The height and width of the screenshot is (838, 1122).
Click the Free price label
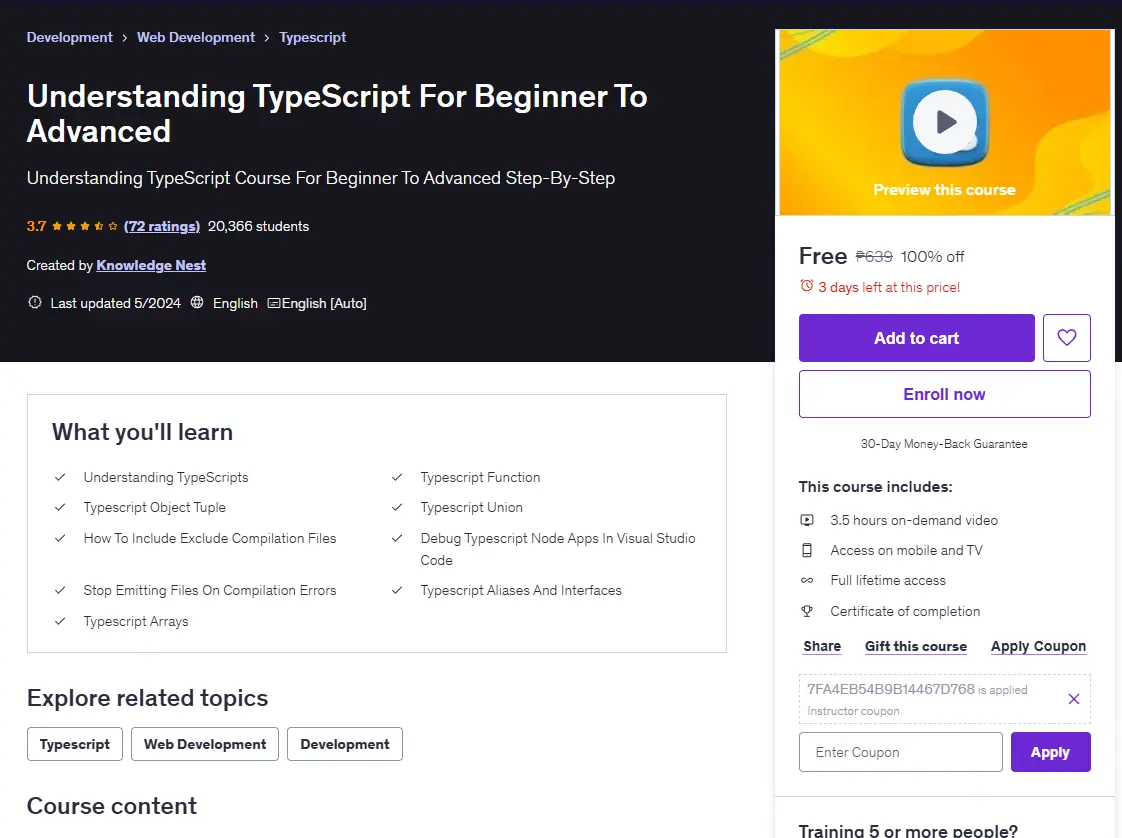click(823, 256)
